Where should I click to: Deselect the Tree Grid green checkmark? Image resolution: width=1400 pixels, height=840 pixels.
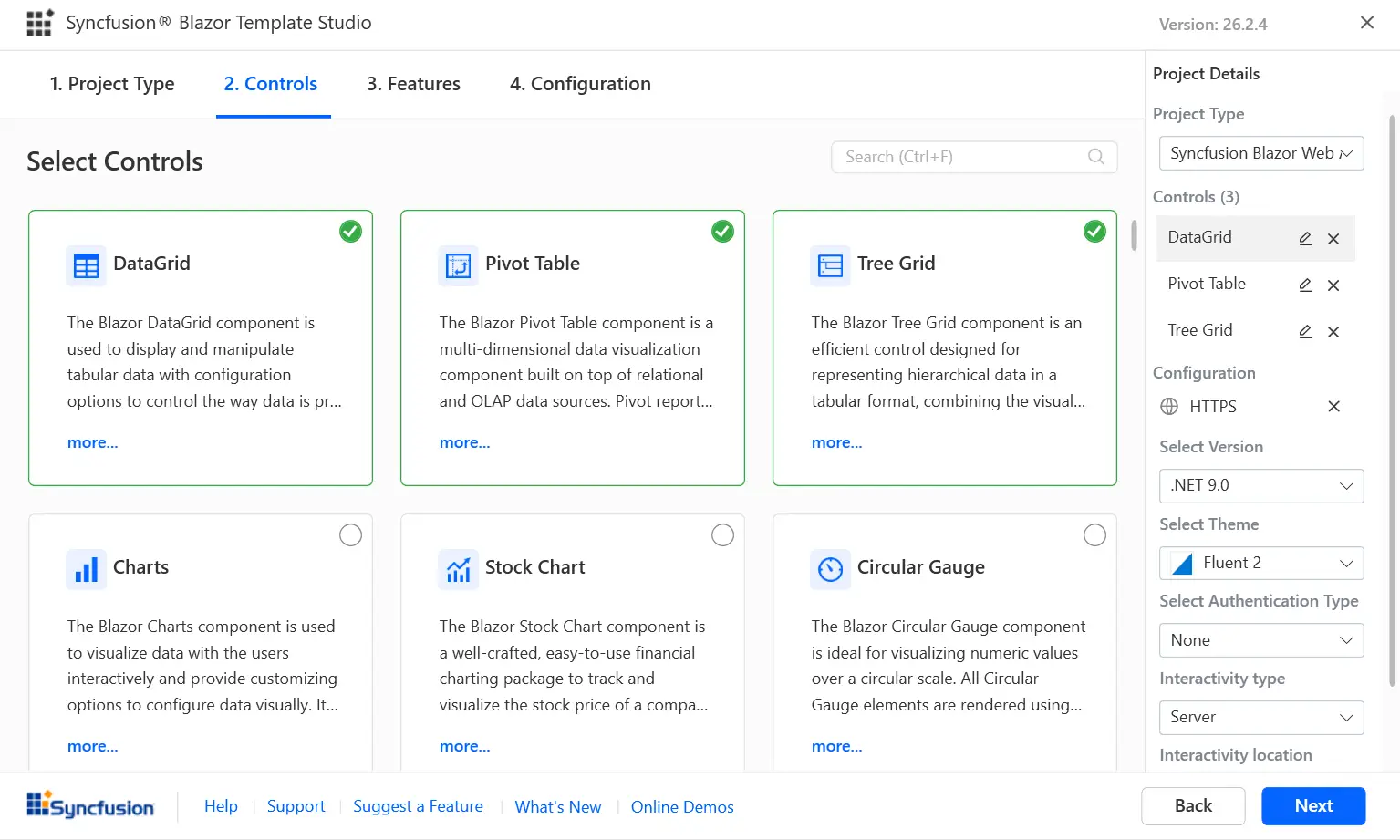coord(1094,232)
